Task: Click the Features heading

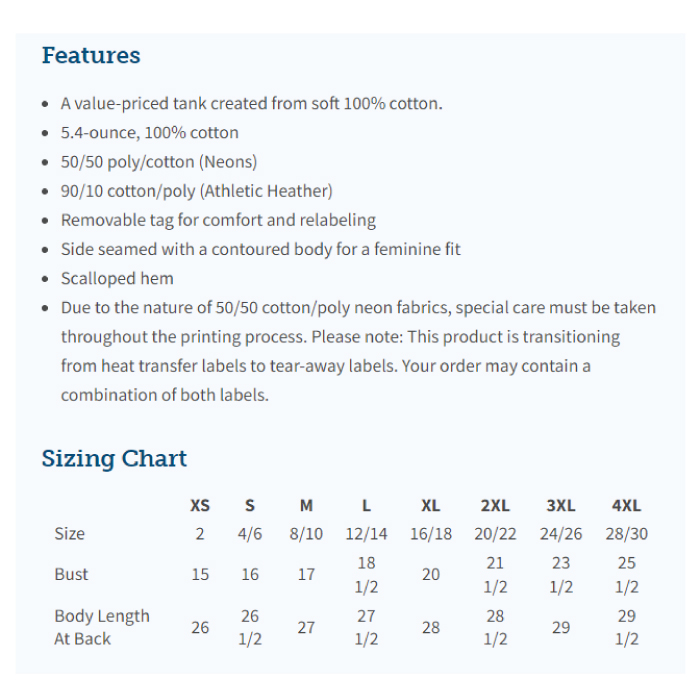Action: (91, 56)
